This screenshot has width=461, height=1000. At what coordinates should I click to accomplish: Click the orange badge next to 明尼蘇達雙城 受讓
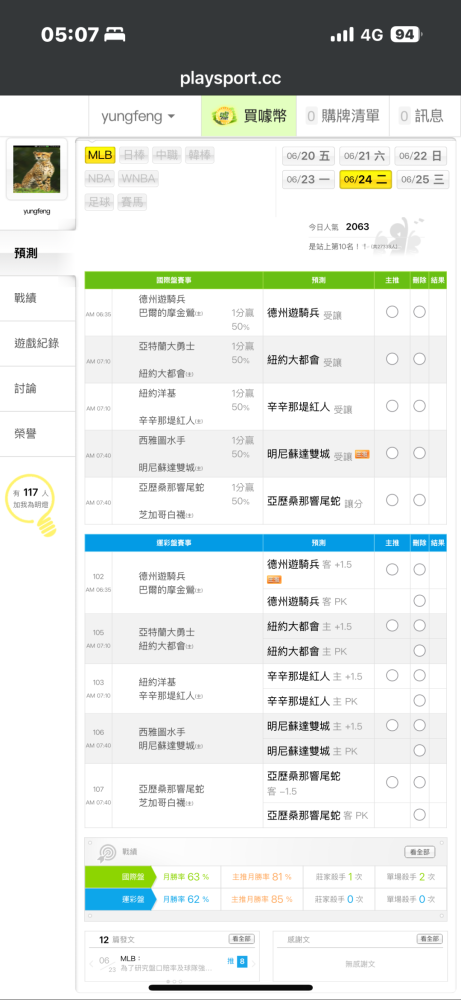pyautogui.click(x=362, y=455)
